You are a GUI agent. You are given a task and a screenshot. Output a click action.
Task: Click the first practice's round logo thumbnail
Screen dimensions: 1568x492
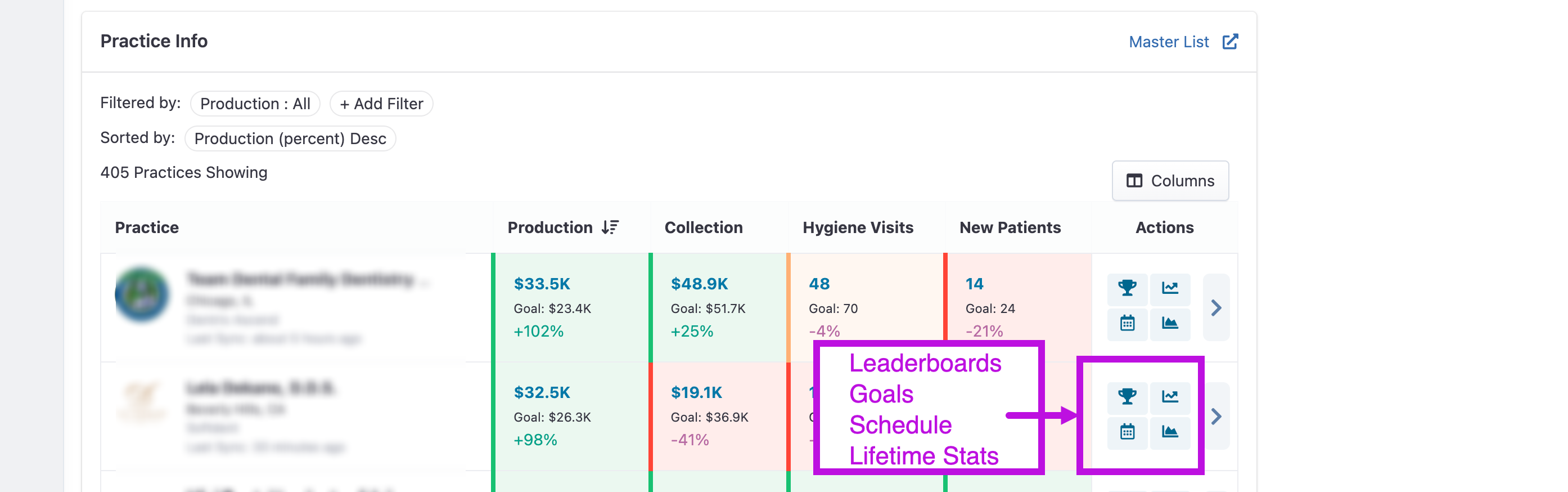(142, 294)
